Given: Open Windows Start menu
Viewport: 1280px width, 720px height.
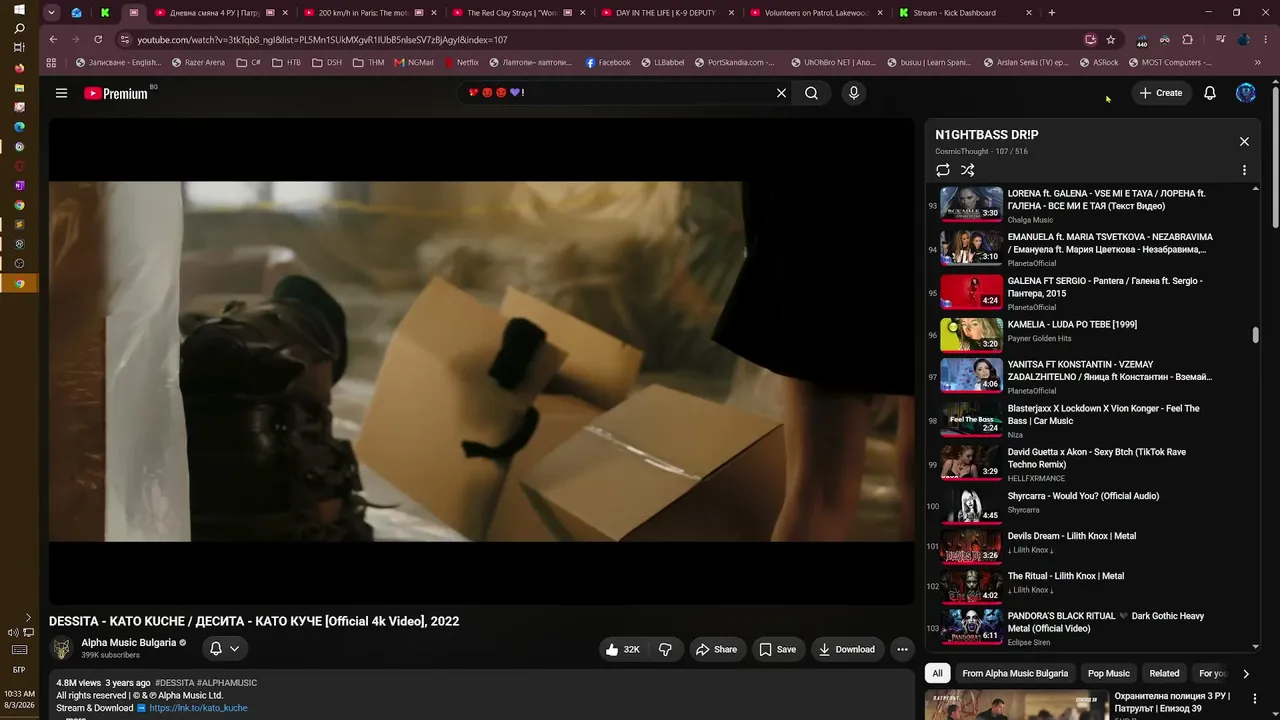Looking at the screenshot, I should pos(19,9).
